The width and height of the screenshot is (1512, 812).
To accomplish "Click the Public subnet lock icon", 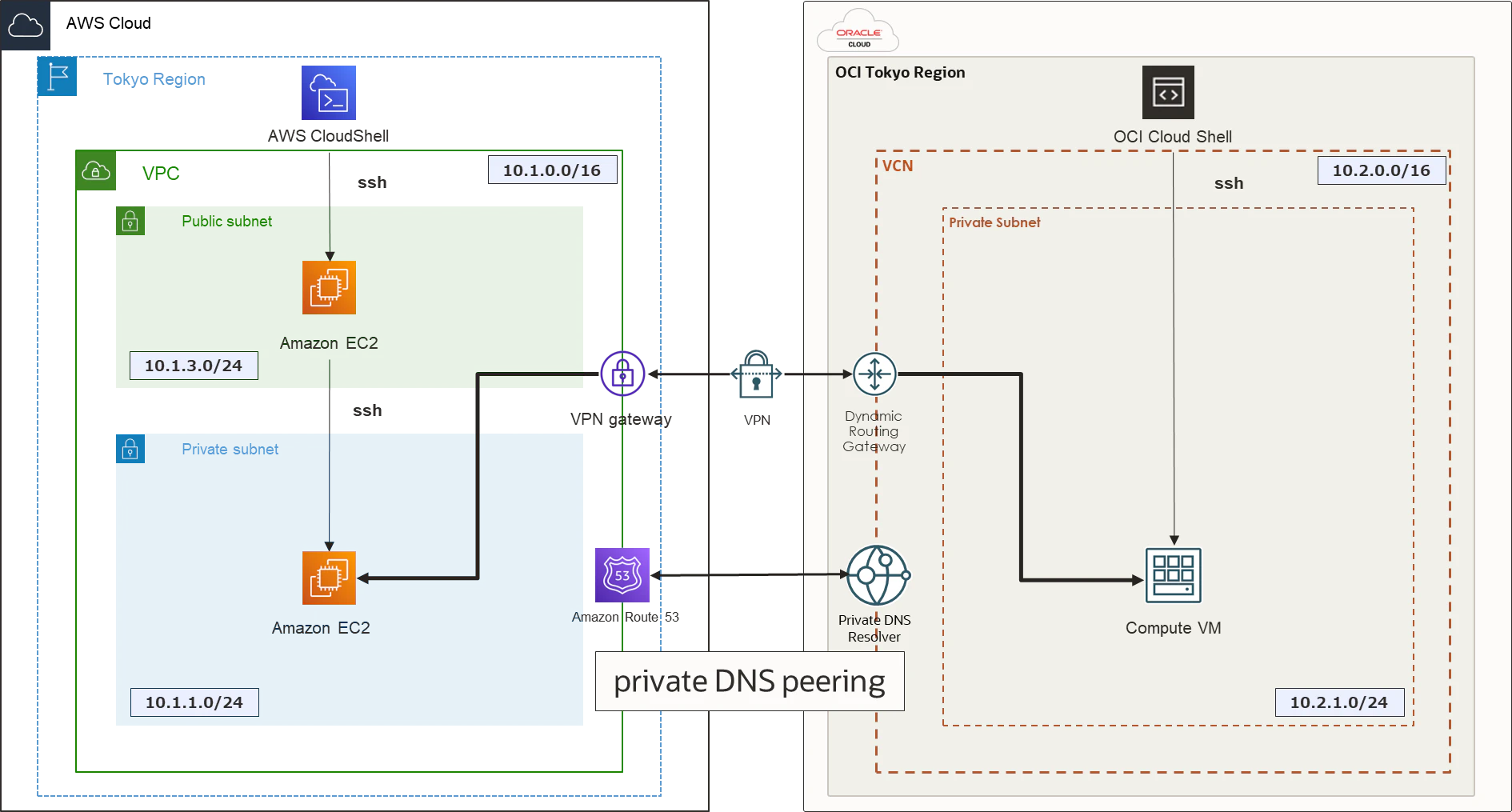I will point(130,221).
